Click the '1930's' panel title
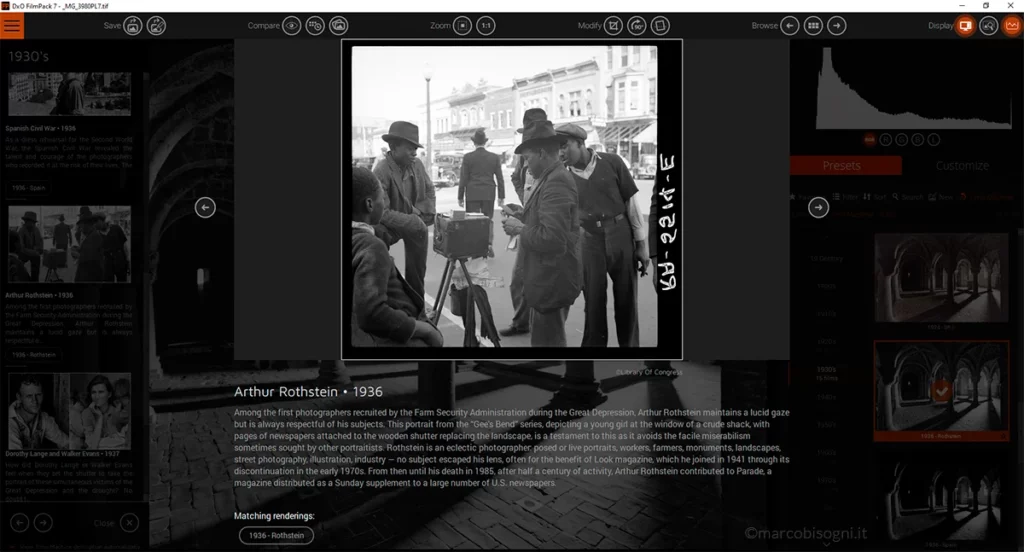1024x552 pixels. pos(28,56)
